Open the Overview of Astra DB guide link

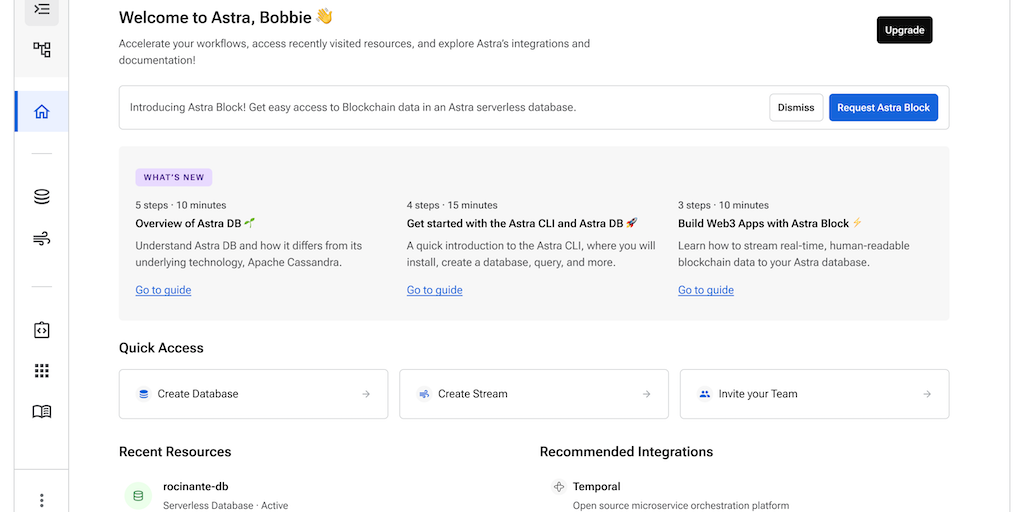(163, 290)
